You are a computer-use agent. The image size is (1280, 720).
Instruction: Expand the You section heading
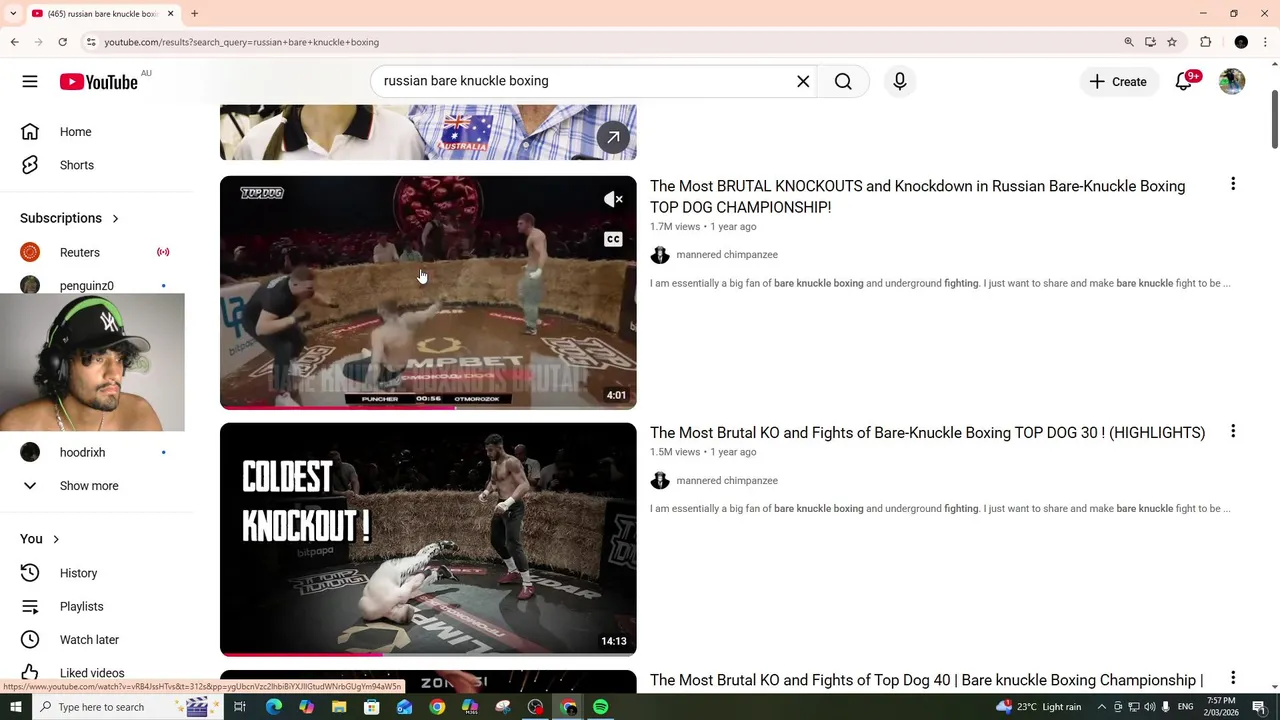pyautogui.click(x=40, y=539)
